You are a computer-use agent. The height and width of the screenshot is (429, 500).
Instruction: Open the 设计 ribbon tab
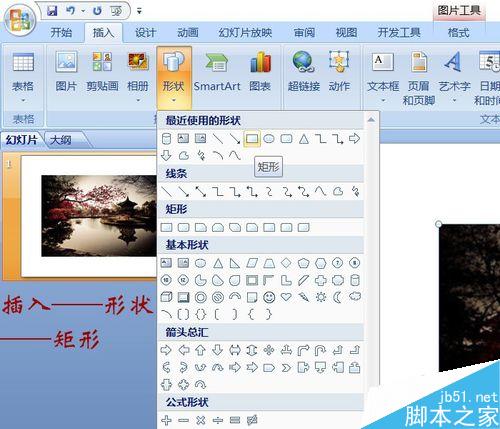pyautogui.click(x=145, y=33)
